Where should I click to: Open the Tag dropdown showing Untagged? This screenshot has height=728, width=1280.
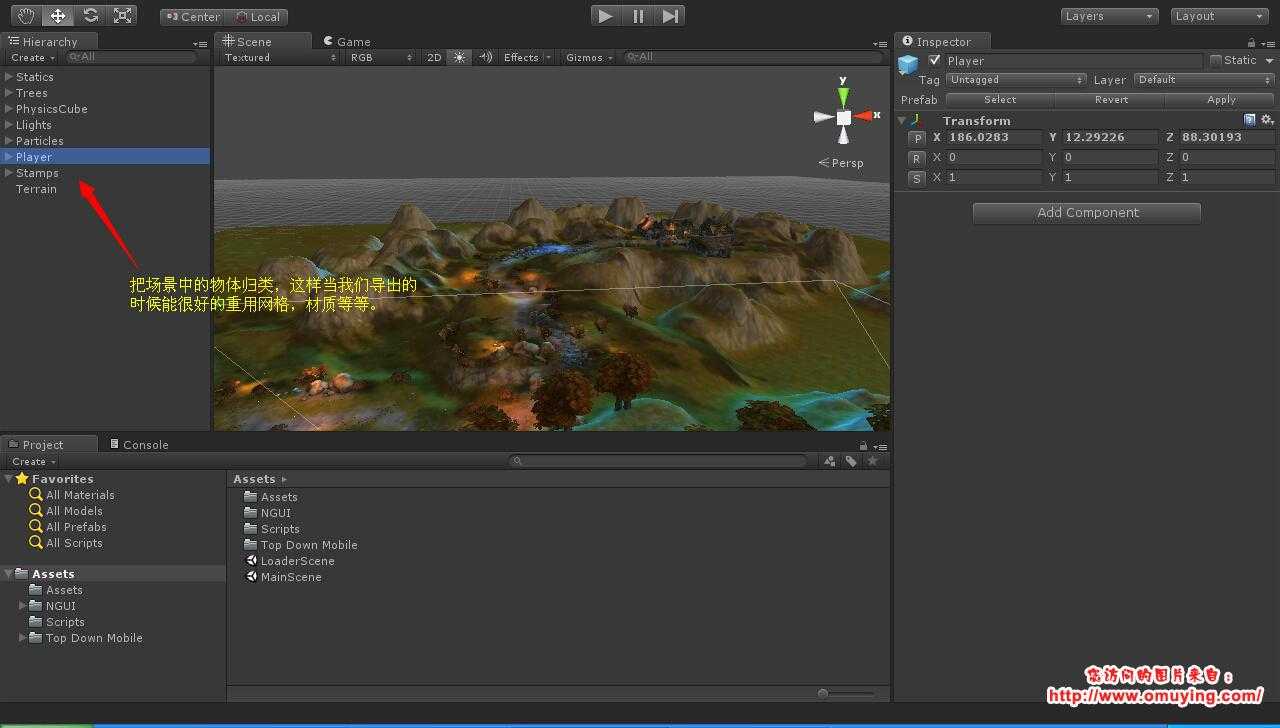[x=1016, y=79]
